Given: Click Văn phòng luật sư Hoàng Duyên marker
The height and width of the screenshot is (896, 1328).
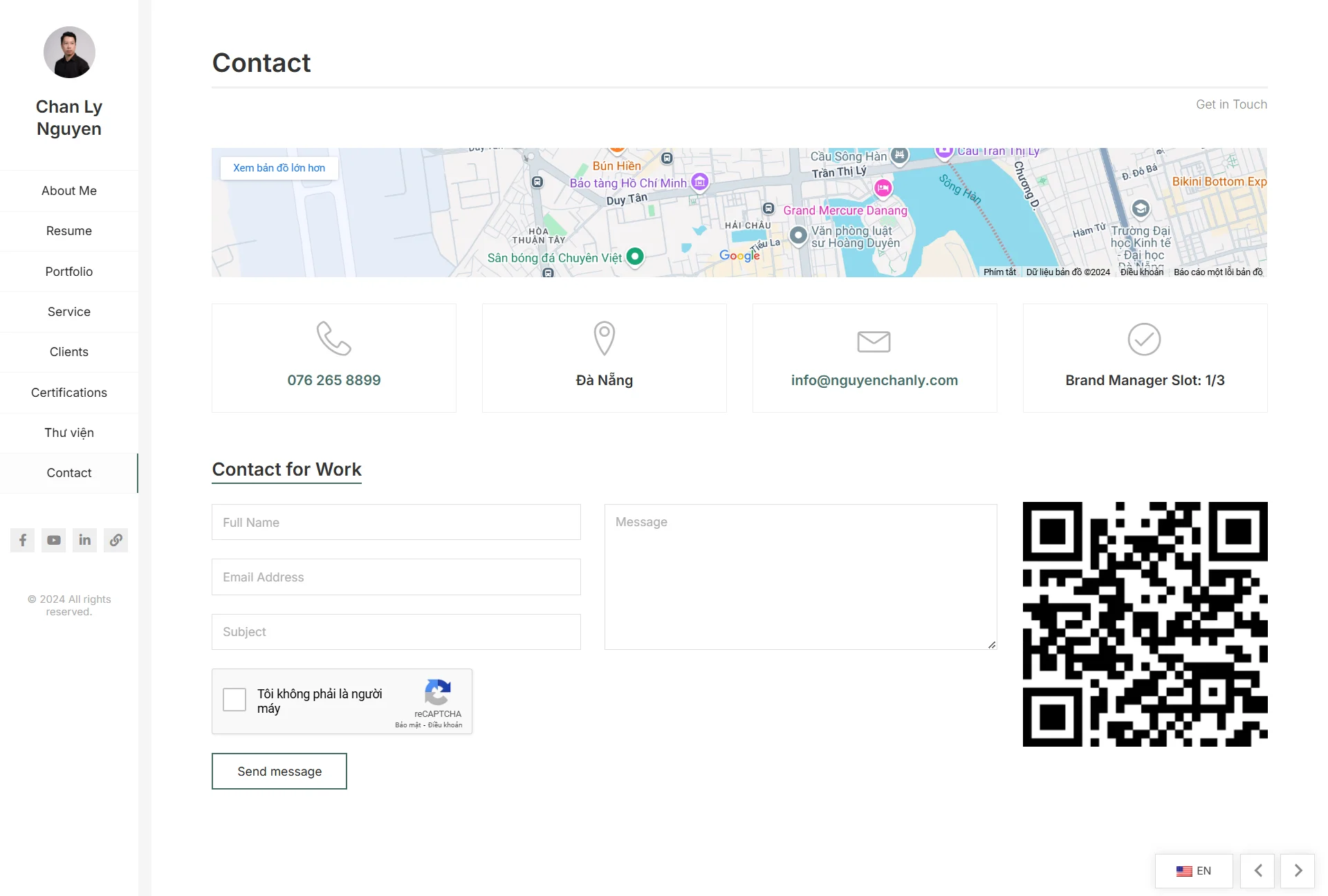Looking at the screenshot, I should (798, 235).
